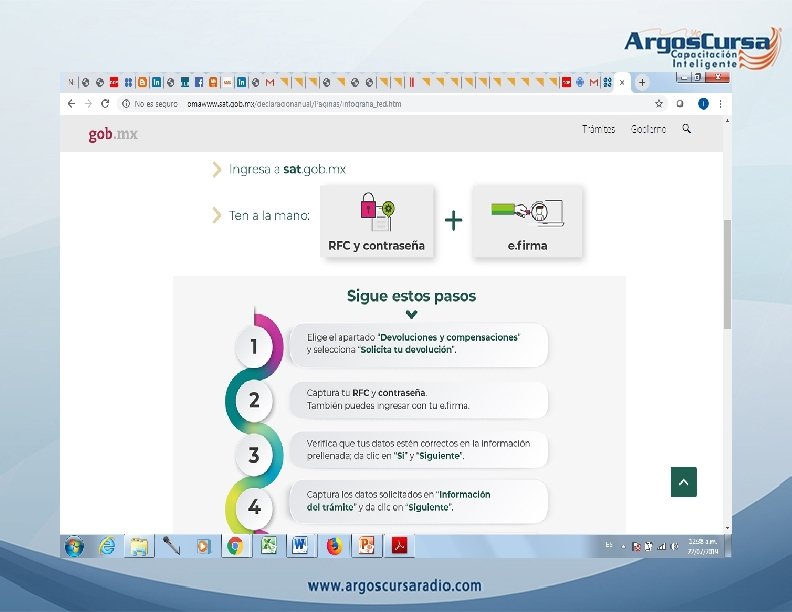Open the Chrome three-dot menu

720,104
